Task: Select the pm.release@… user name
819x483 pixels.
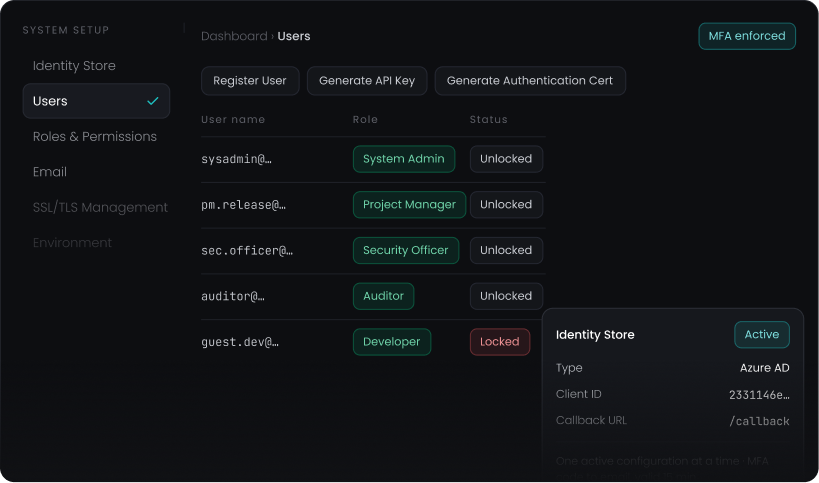Action: coord(243,205)
